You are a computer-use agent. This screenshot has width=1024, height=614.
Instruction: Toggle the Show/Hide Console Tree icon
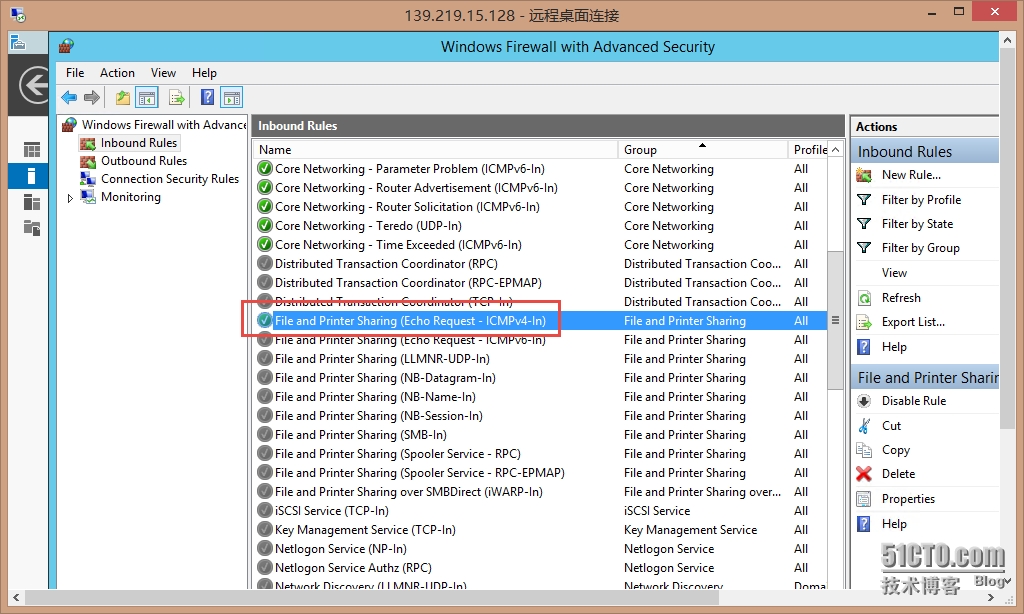click(x=147, y=98)
